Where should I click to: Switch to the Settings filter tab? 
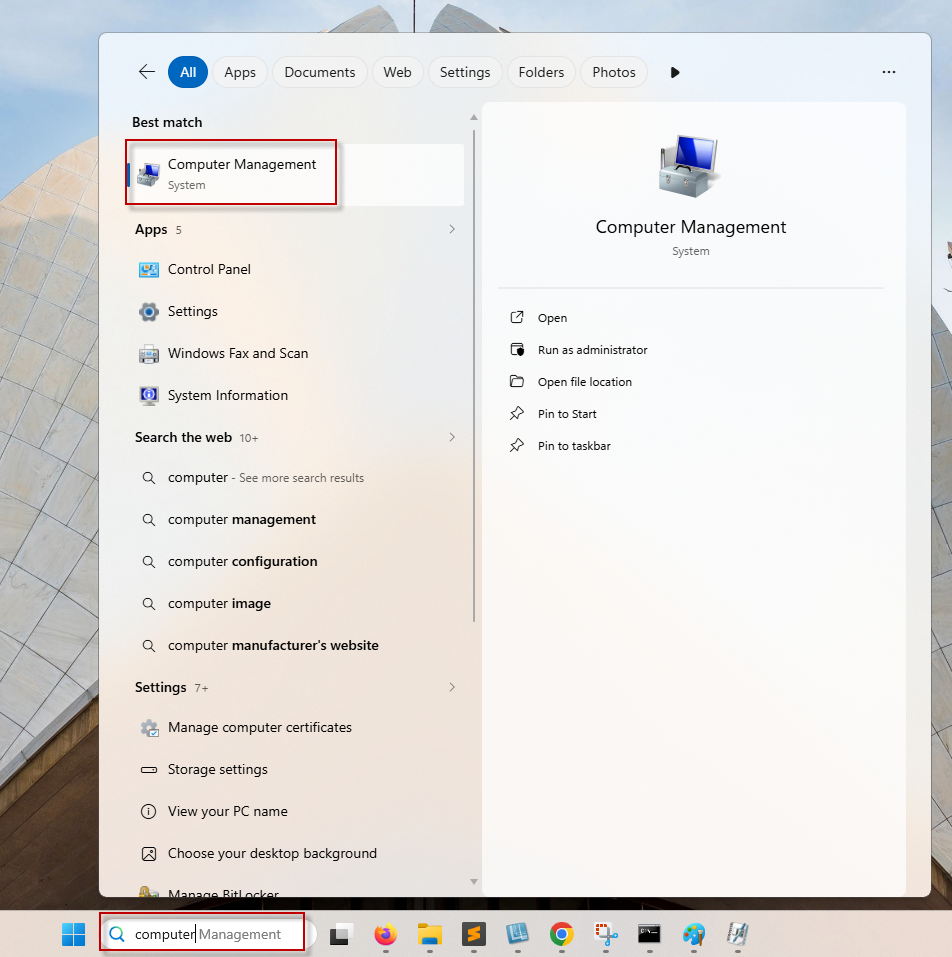465,72
